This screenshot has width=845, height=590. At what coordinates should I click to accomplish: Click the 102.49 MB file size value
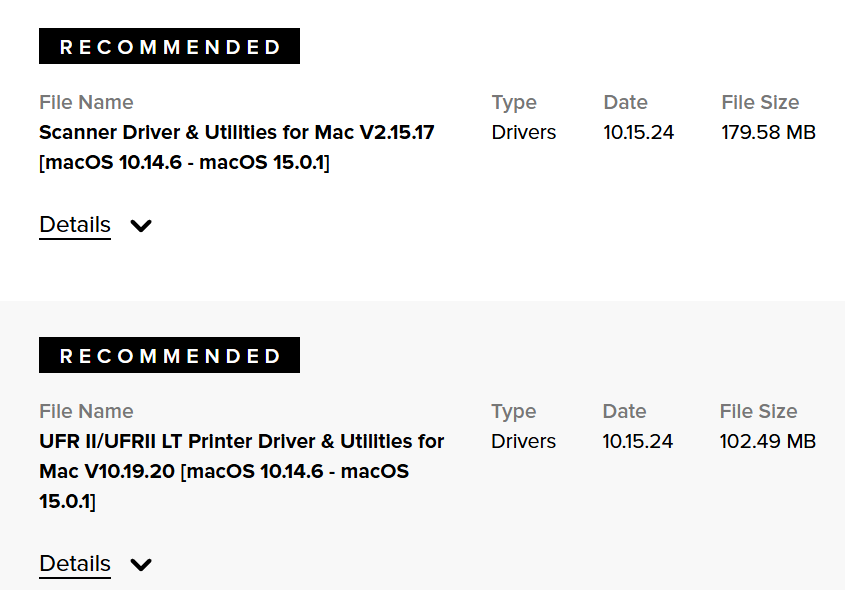[767, 441]
